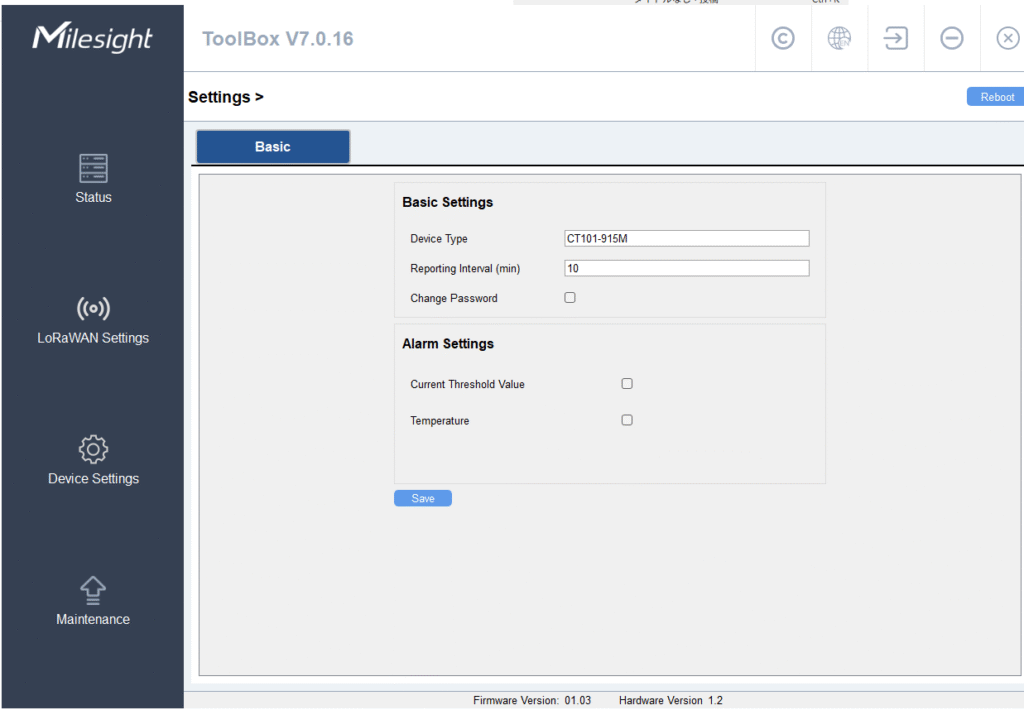Switch to the Basic tab
The width and height of the screenshot is (1024, 710).
point(272,146)
